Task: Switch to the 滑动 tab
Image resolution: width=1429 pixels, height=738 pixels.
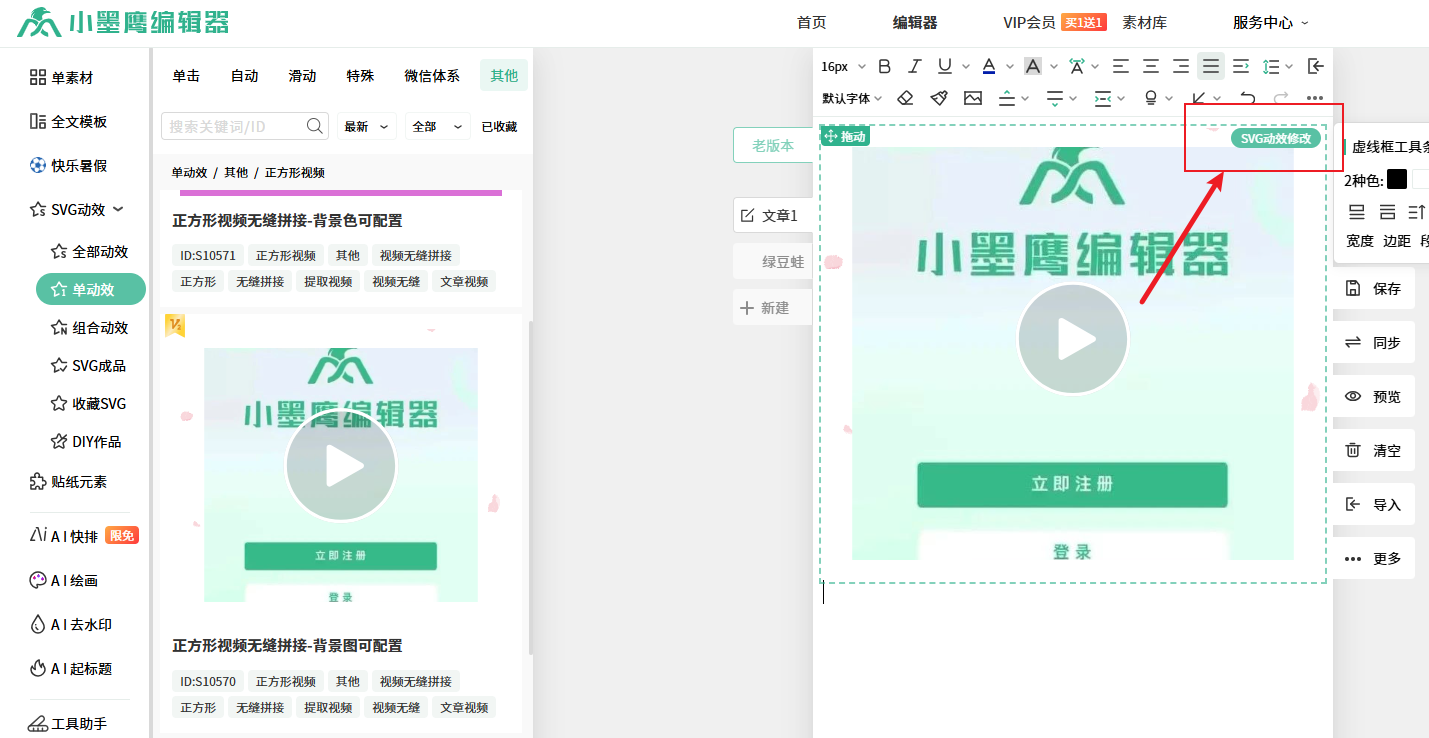Action: (x=302, y=76)
